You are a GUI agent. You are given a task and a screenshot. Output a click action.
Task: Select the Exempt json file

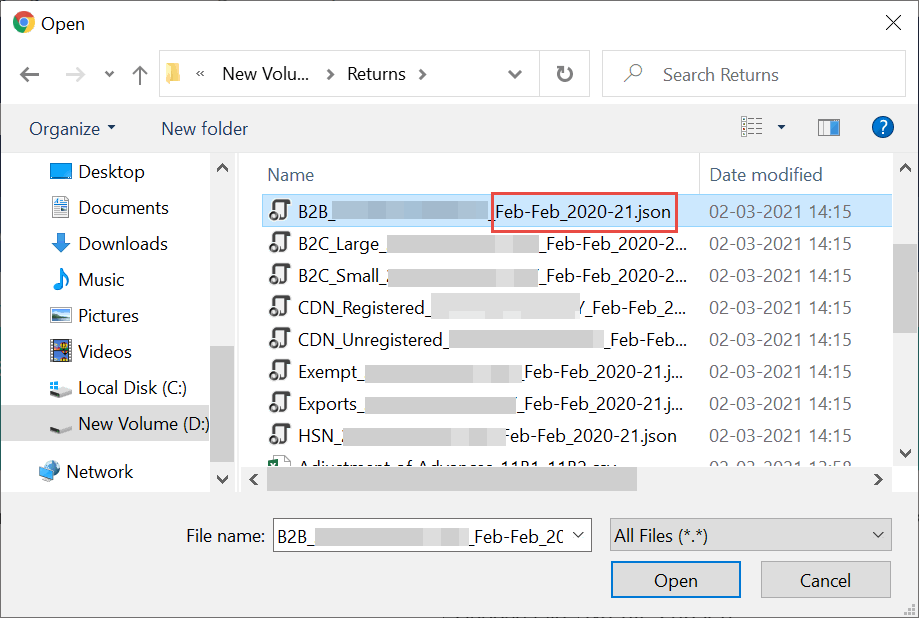click(x=577, y=372)
